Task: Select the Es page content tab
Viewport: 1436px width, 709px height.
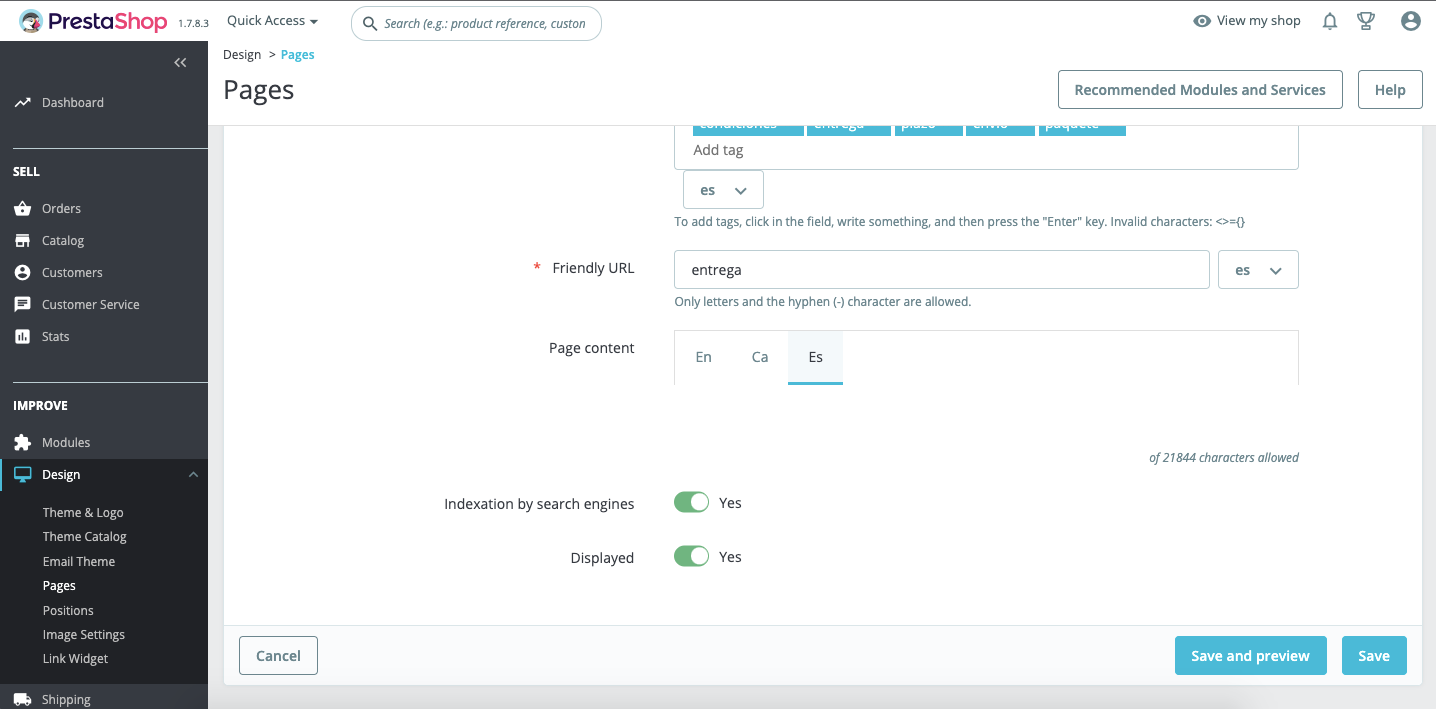Action: [x=815, y=357]
